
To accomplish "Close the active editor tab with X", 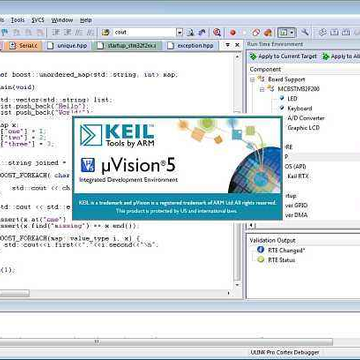I will click(x=238, y=45).
